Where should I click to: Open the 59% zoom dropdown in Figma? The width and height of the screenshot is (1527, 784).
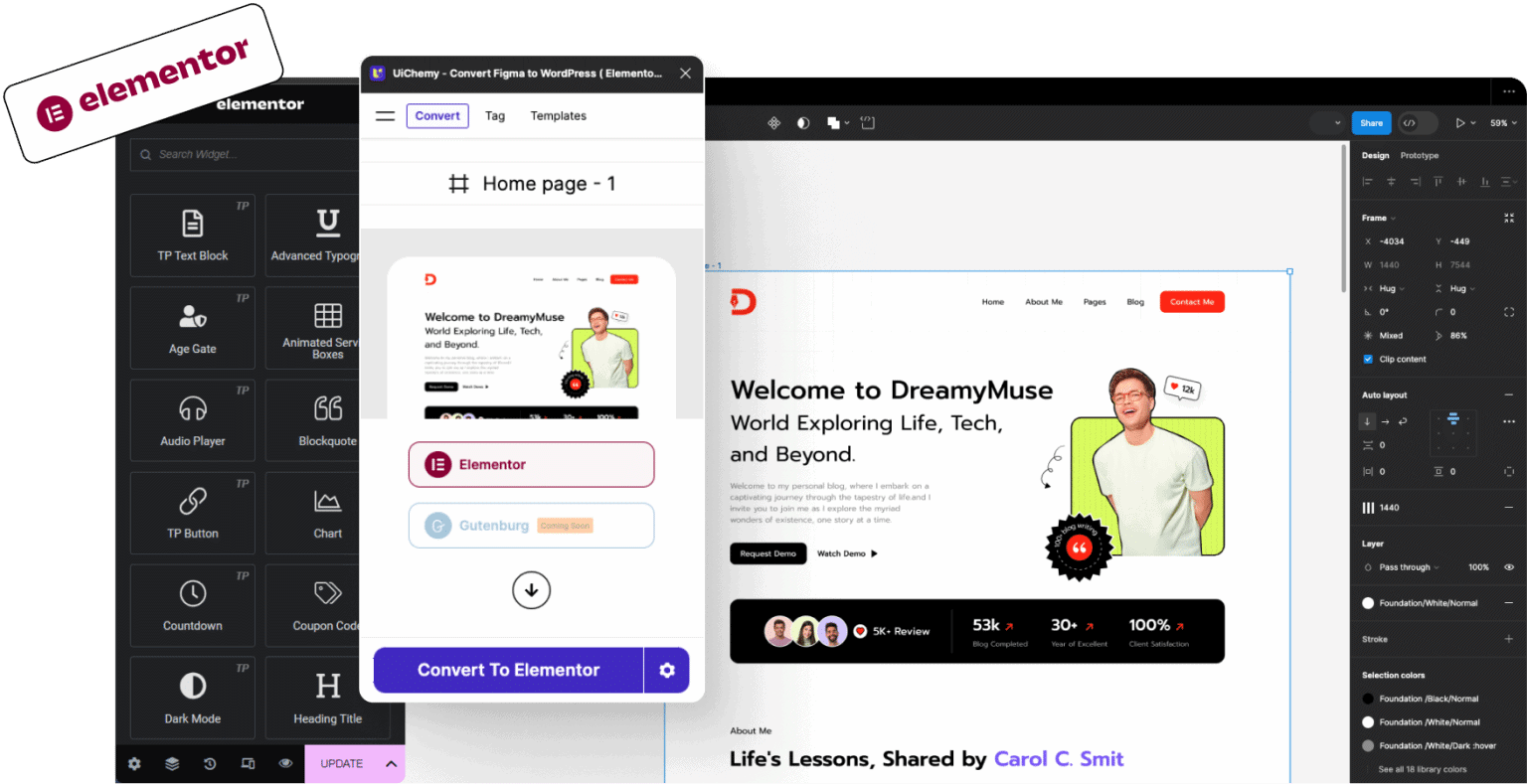point(1501,122)
